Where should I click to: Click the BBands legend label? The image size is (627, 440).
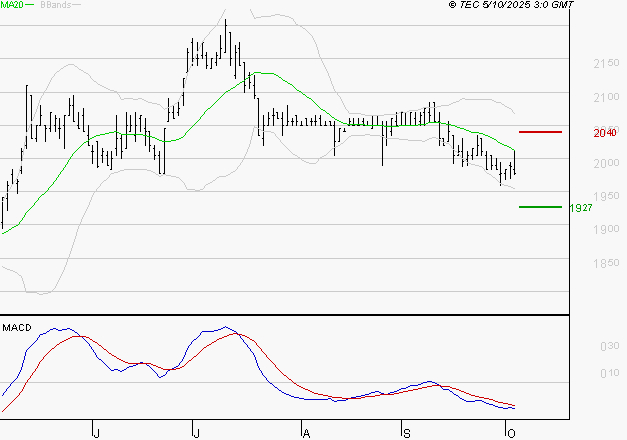(56, 5)
